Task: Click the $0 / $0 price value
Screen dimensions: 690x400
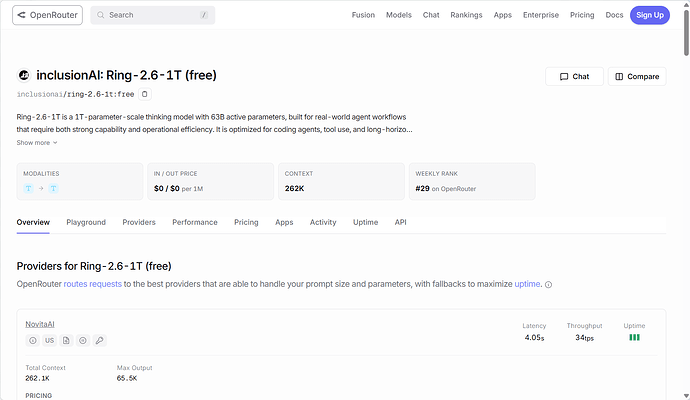Action: click(x=166, y=188)
